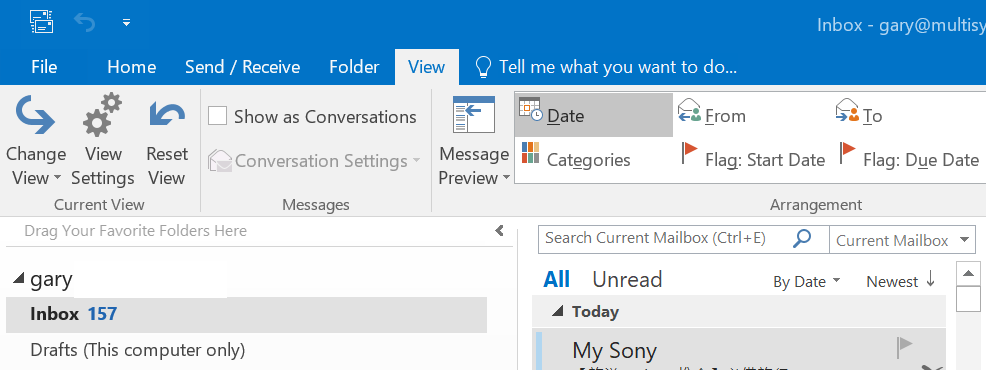
Task: Arrange by Flag: Start Date
Action: click(753, 159)
